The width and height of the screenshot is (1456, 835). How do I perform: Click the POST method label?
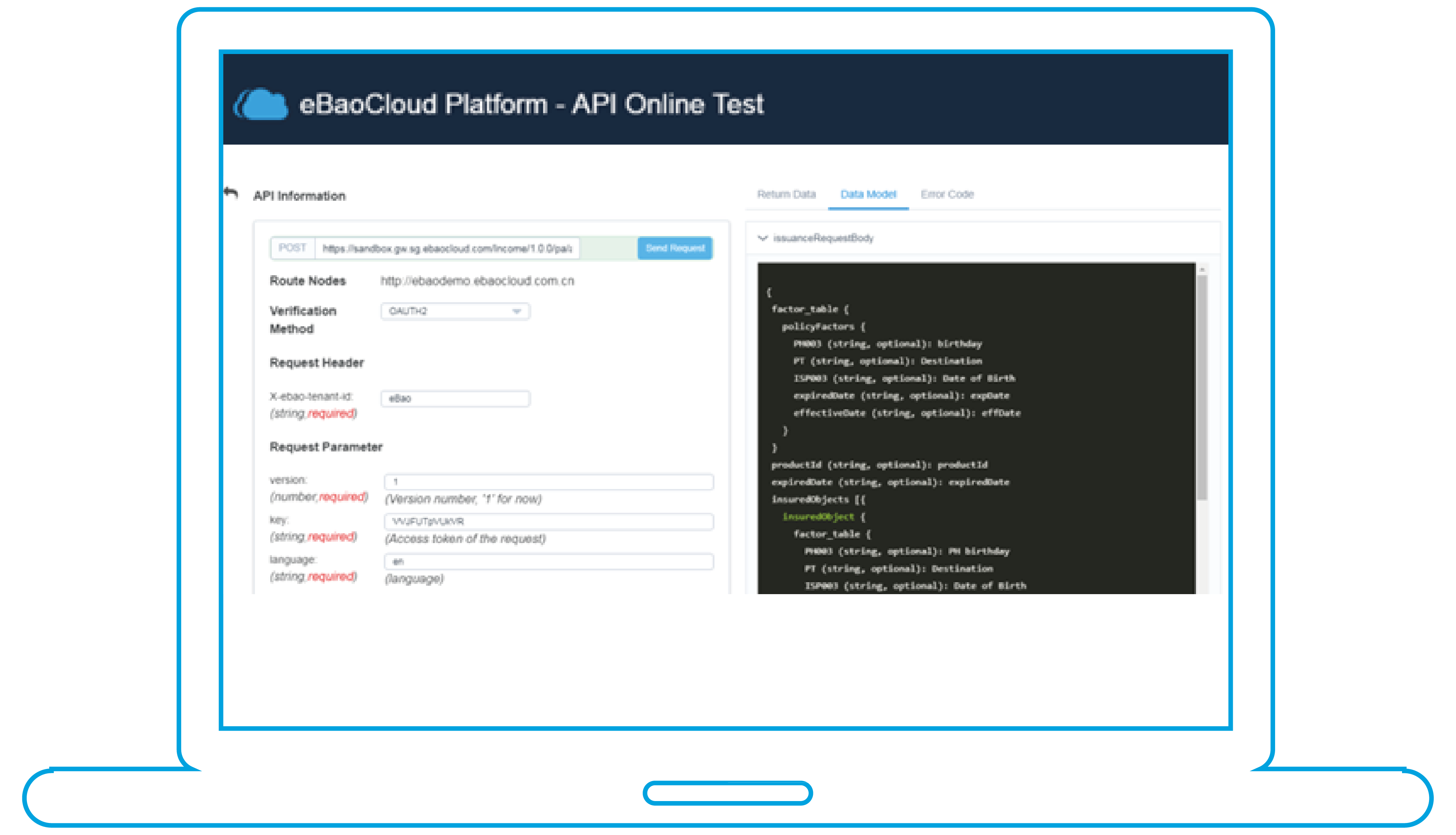292,248
